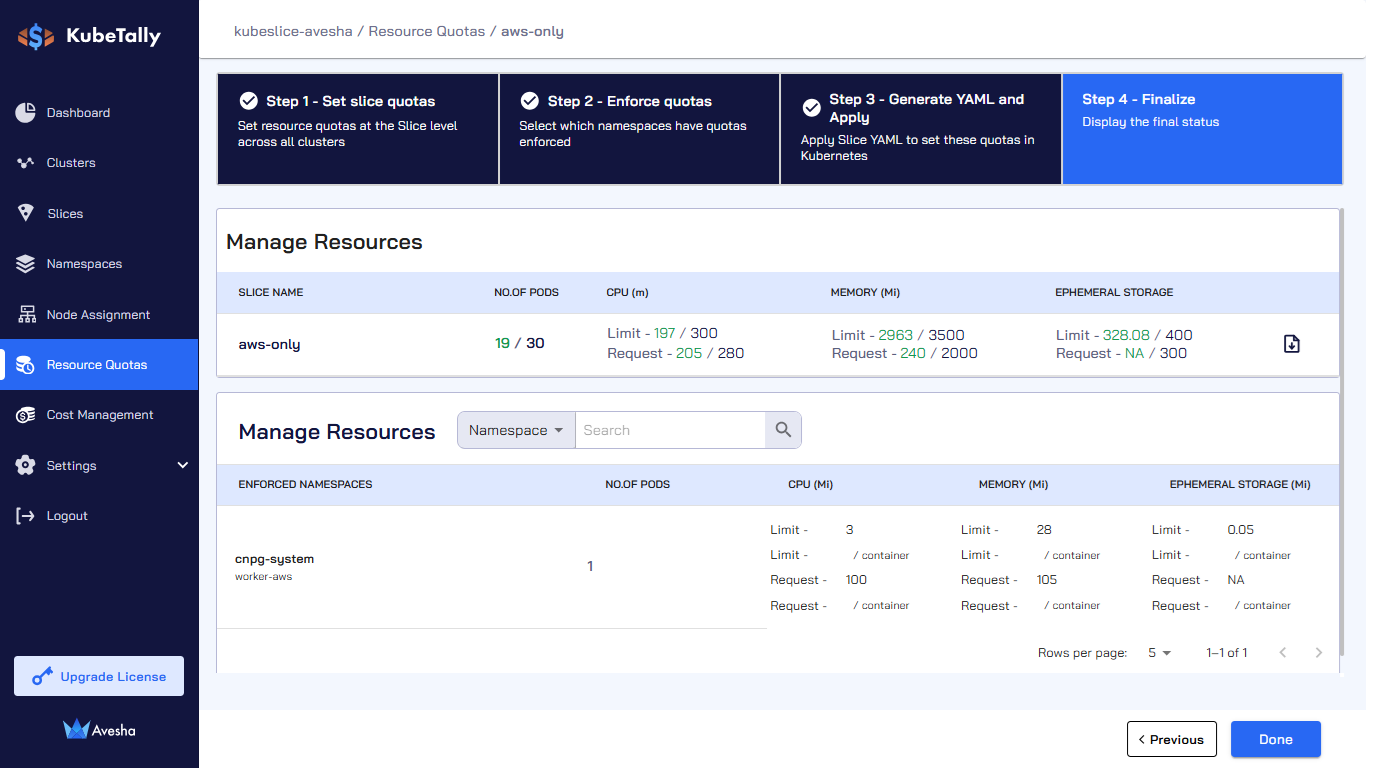Click the Resource Quotas sidebar icon
This screenshot has height=782, width=1375.
tap(26, 364)
